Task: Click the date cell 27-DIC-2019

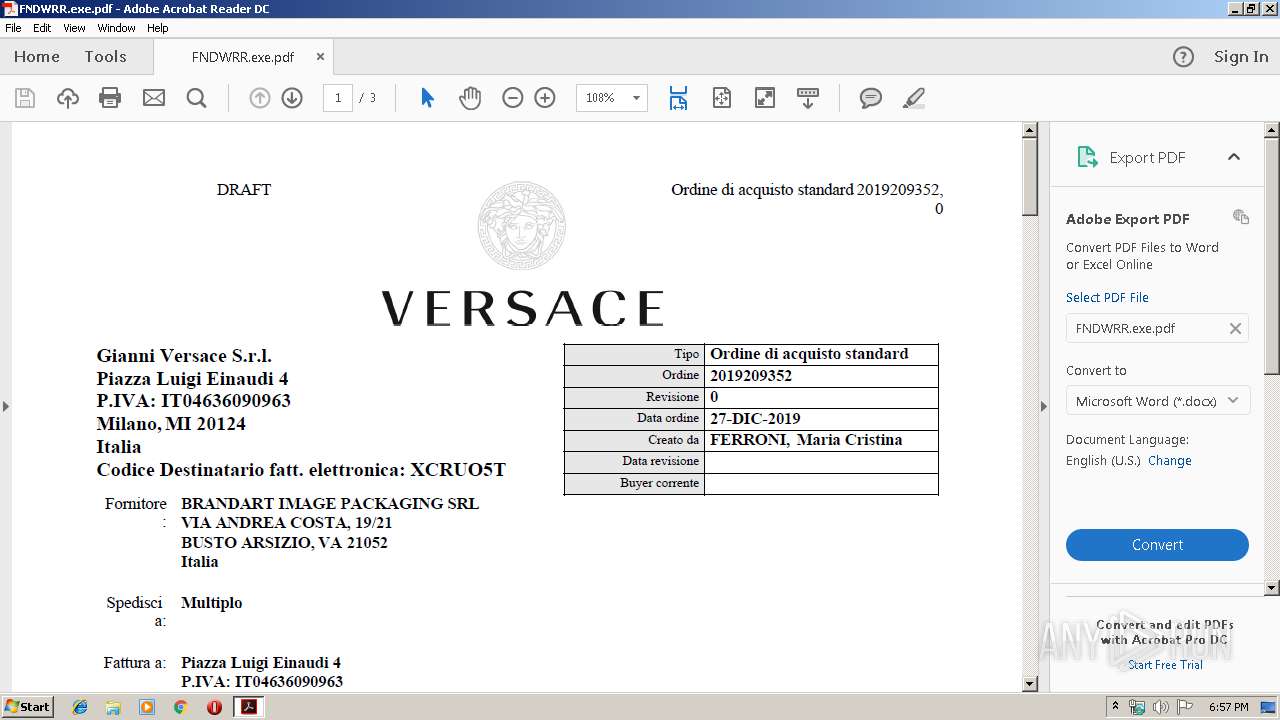Action: [821, 419]
